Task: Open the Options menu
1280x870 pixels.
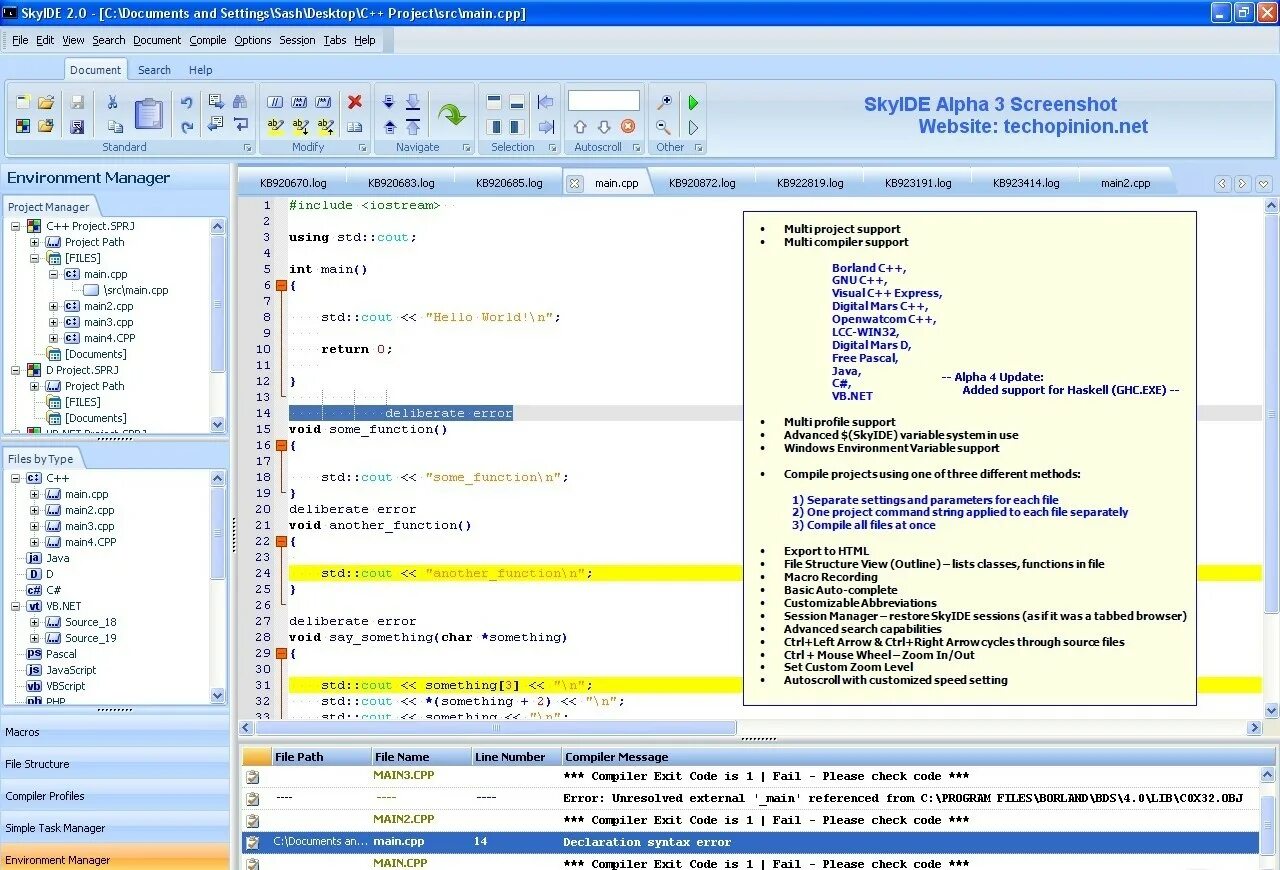Action: [x=253, y=40]
